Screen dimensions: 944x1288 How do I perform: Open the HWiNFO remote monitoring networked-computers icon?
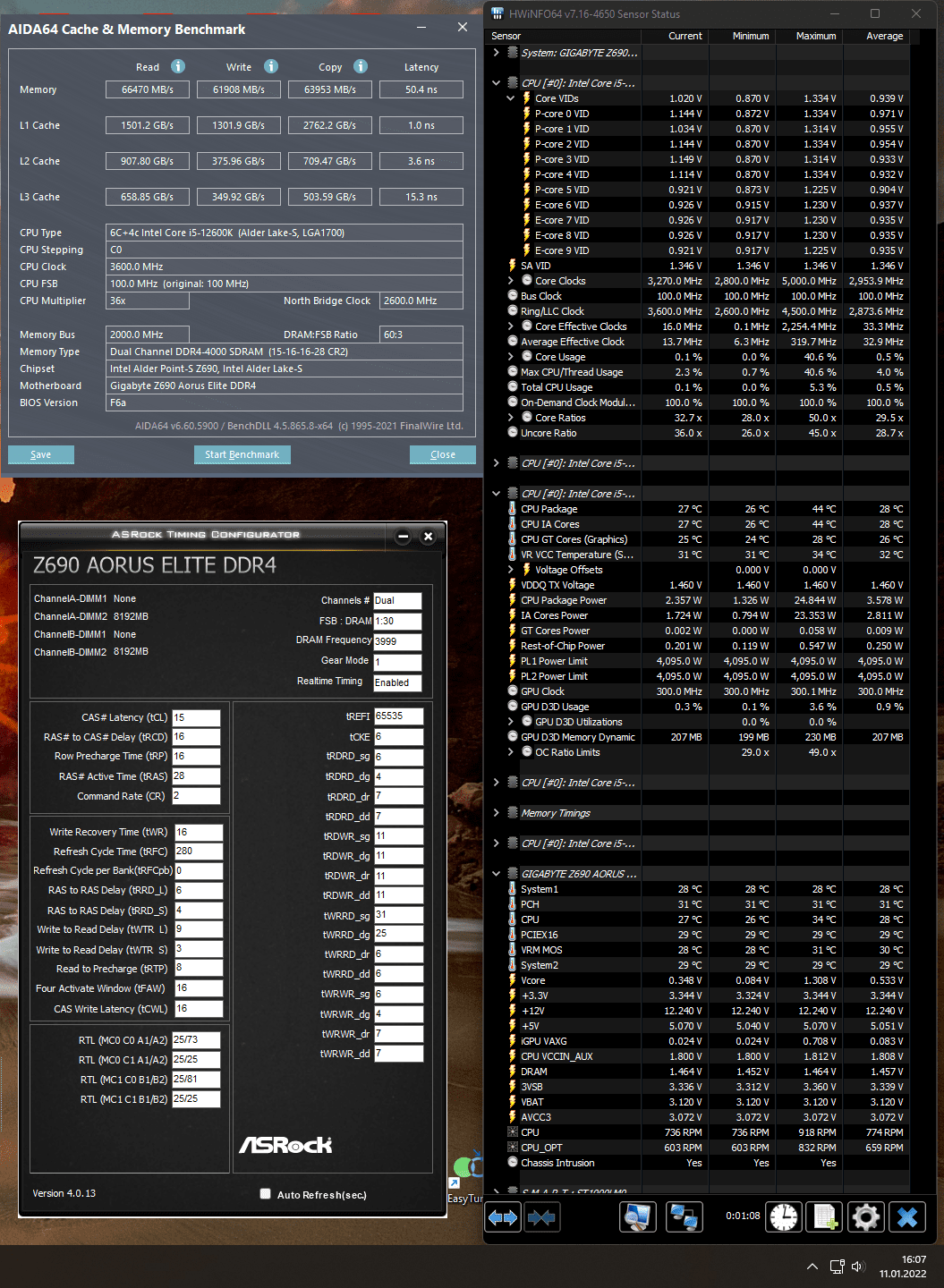pyautogui.click(x=685, y=1217)
